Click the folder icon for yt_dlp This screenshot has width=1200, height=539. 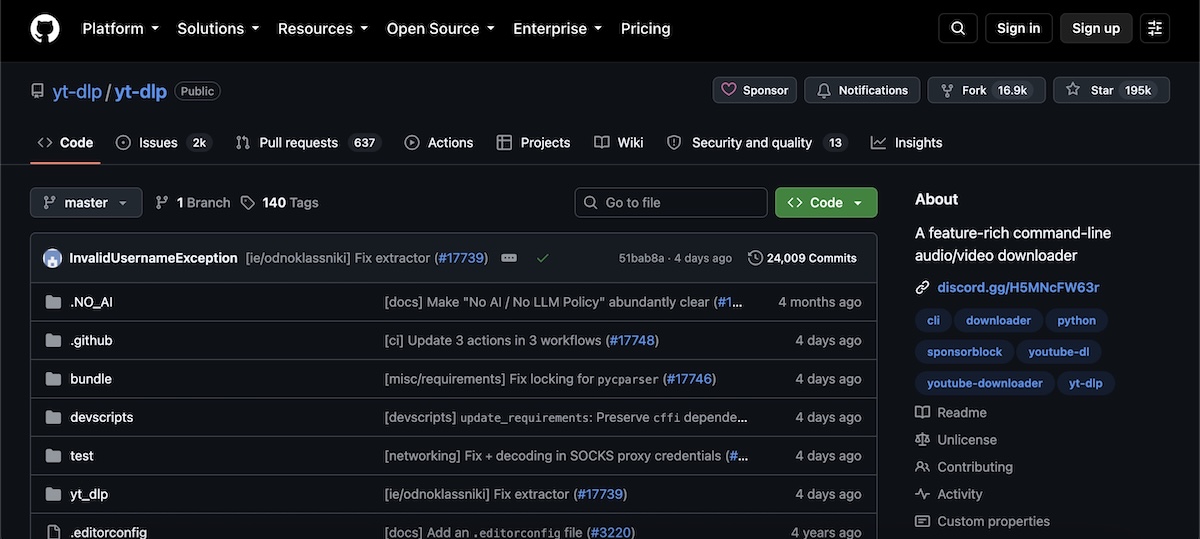(x=53, y=494)
